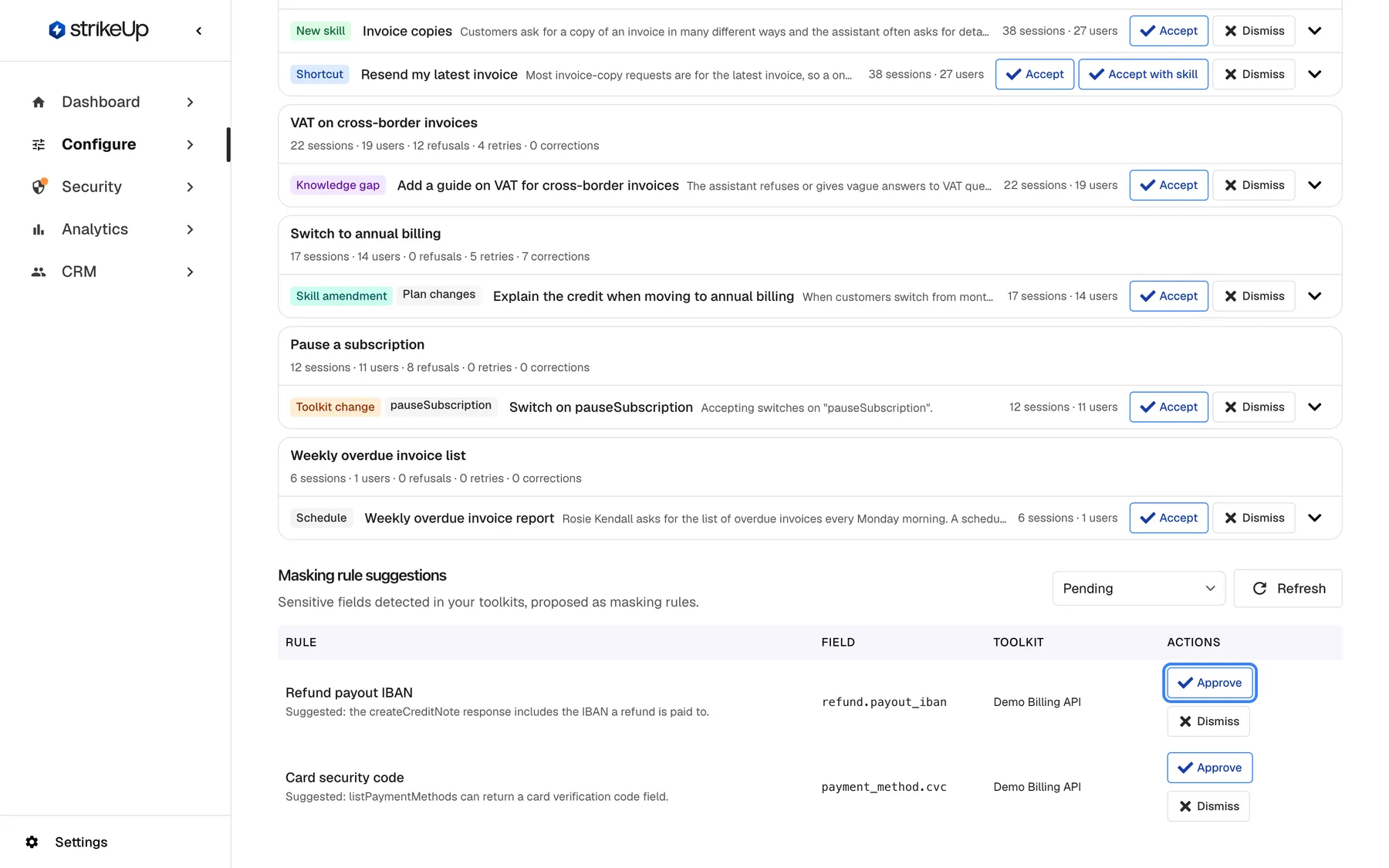Expand the Security submenu chevron
1389x868 pixels.
click(x=190, y=187)
